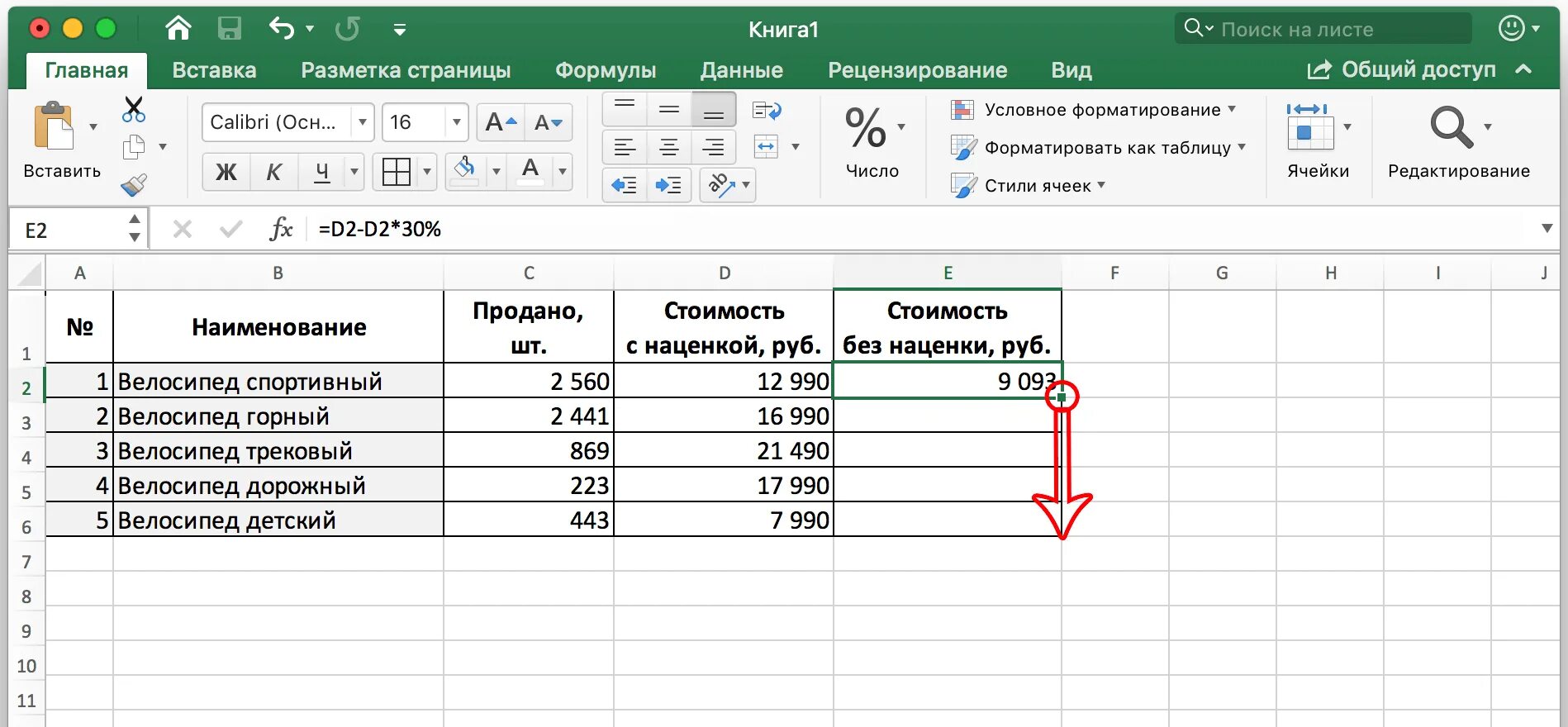
Task: Click the Общий доступ share button
Action: pyautogui.click(x=1401, y=69)
